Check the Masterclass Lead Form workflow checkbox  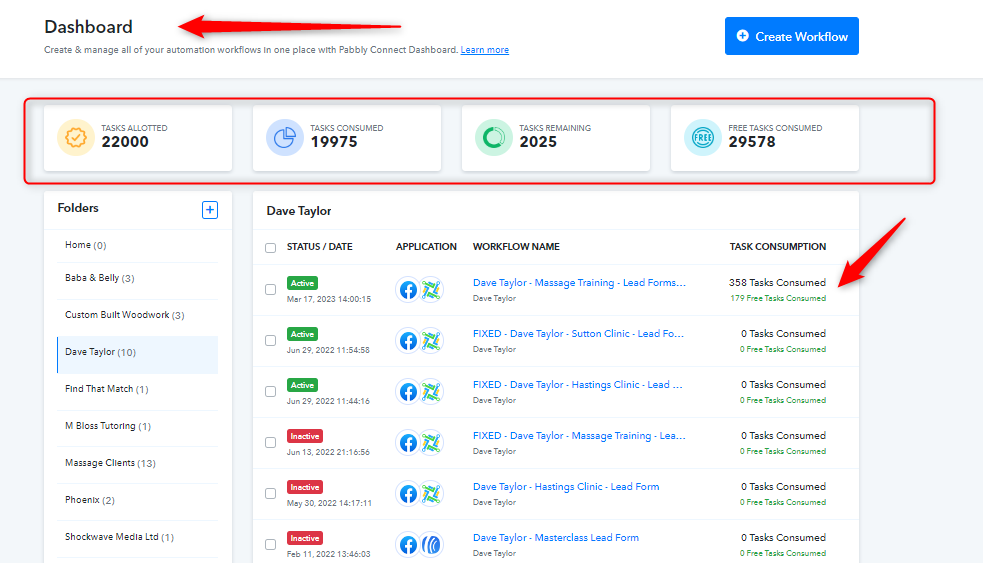[270, 544]
